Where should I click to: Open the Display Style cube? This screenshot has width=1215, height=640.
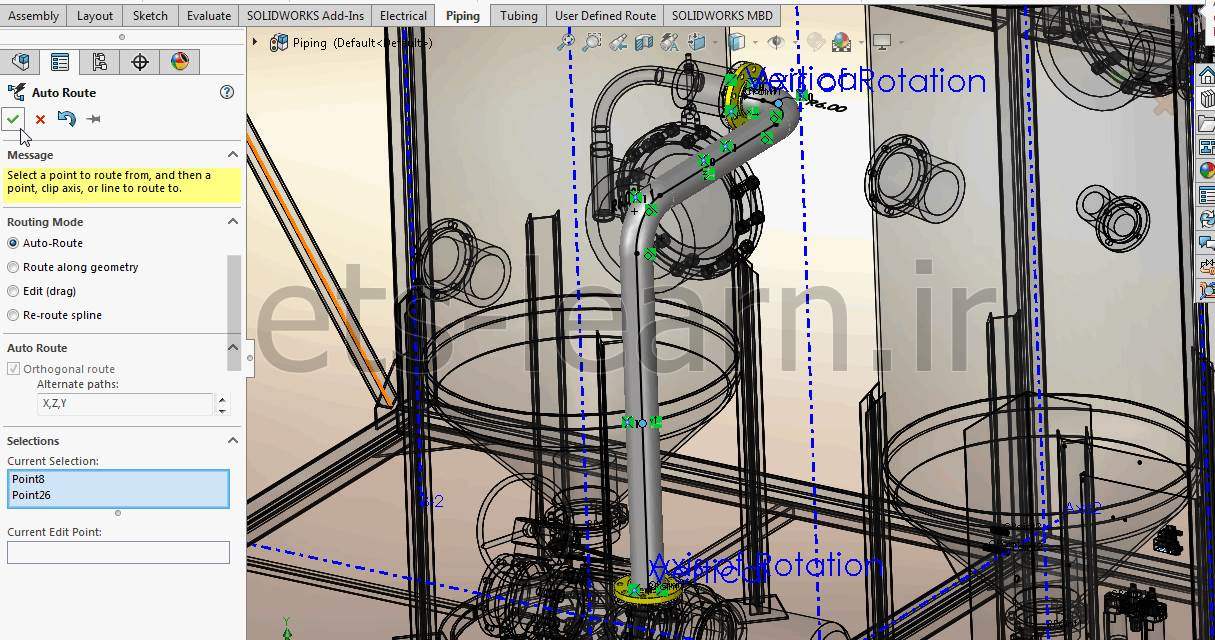tap(736, 42)
